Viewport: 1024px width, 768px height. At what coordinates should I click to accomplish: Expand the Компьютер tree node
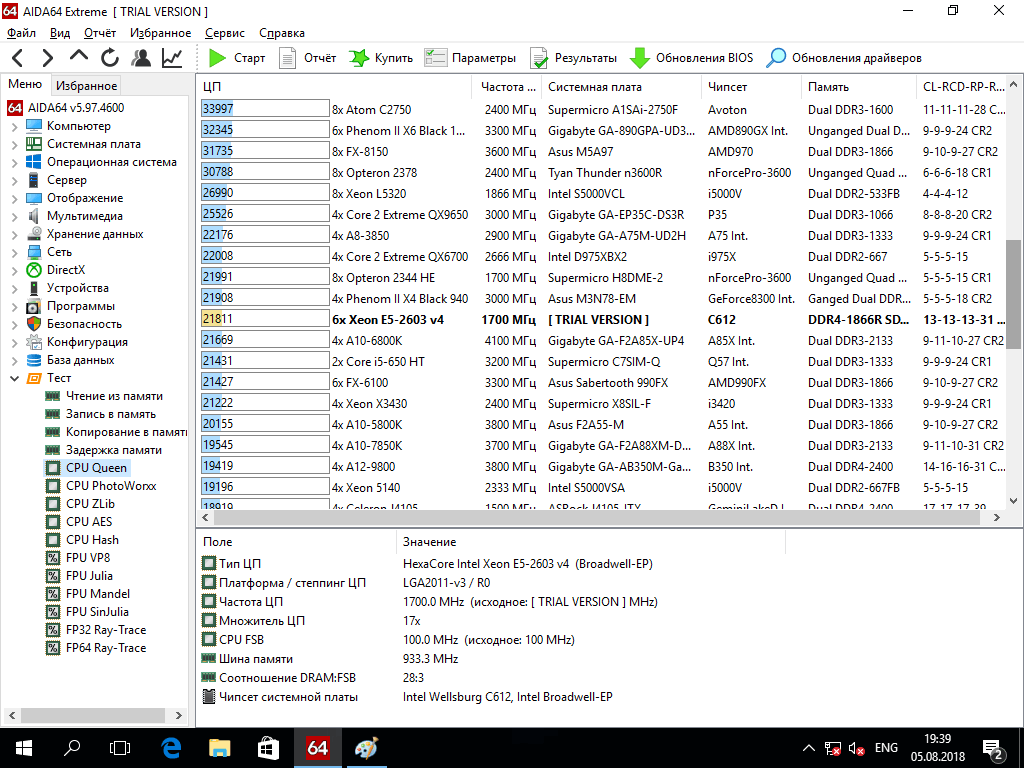[x=14, y=126]
